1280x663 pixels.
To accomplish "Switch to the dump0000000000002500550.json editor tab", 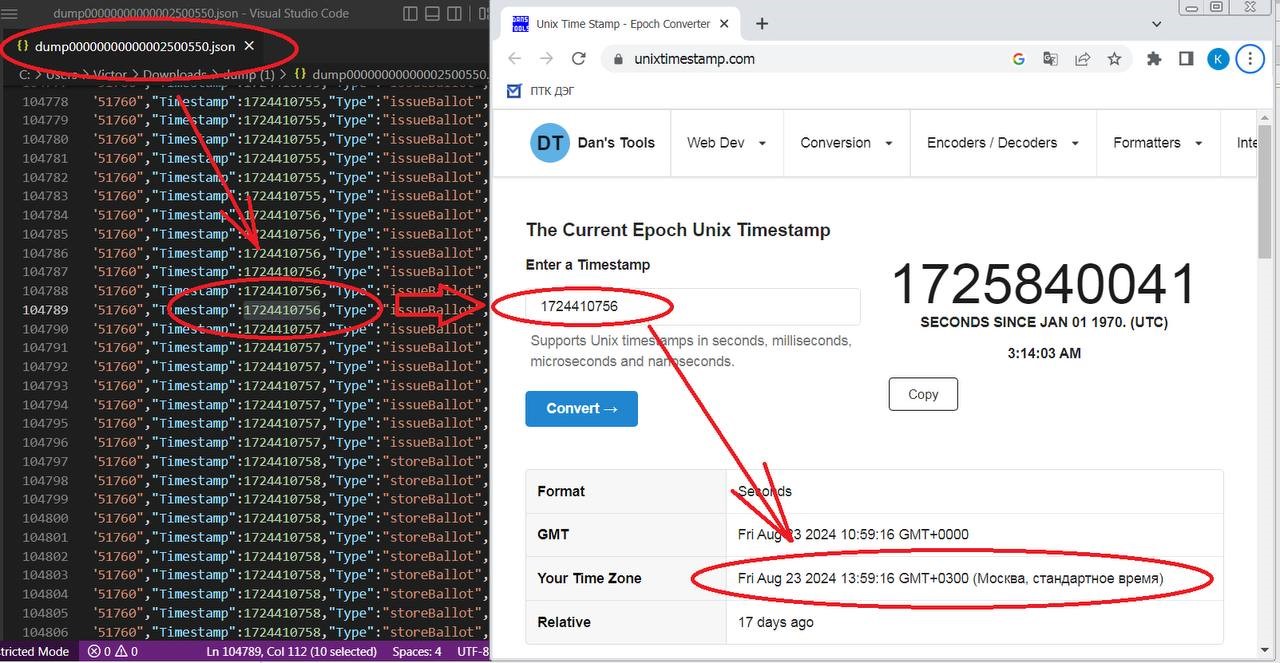I will click(x=135, y=46).
